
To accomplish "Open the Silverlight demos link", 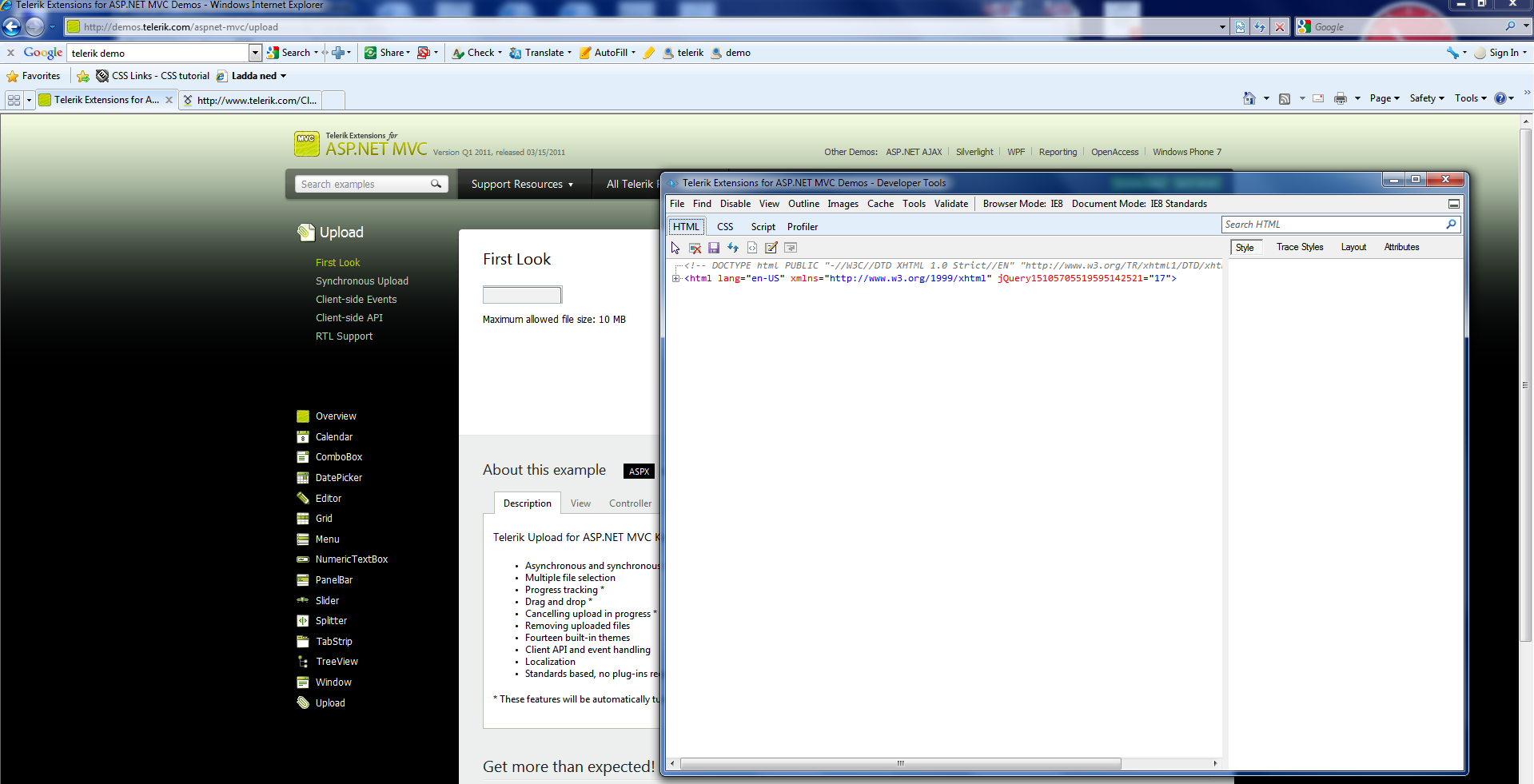I will [x=974, y=152].
